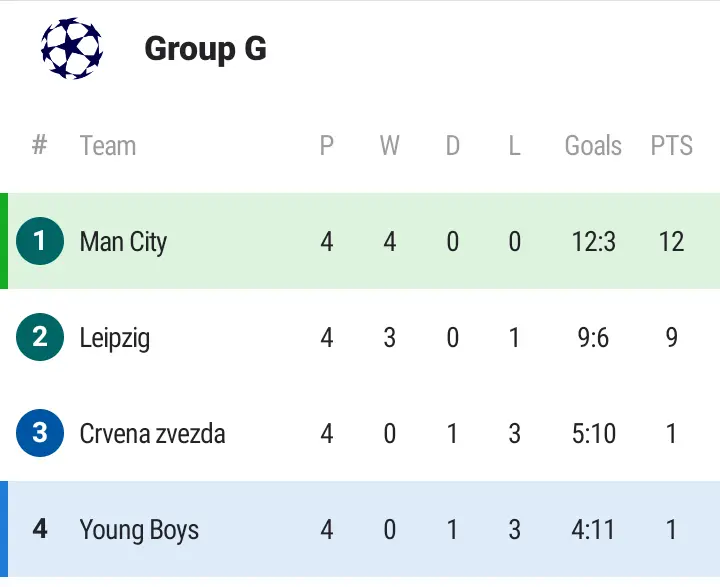Select the Man City team name
The image size is (720, 587).
tap(123, 241)
